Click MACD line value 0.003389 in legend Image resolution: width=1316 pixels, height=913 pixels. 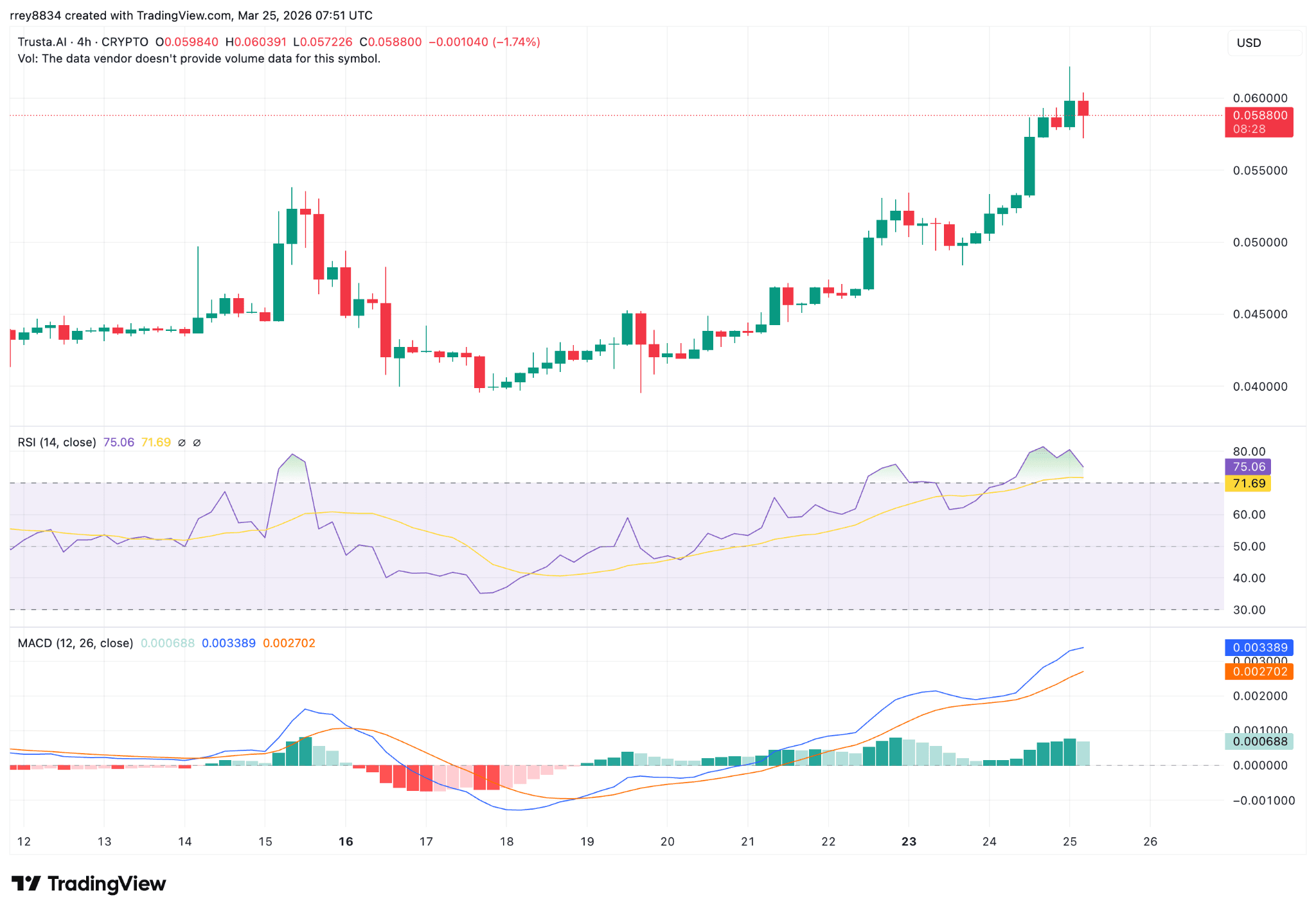pos(229,643)
